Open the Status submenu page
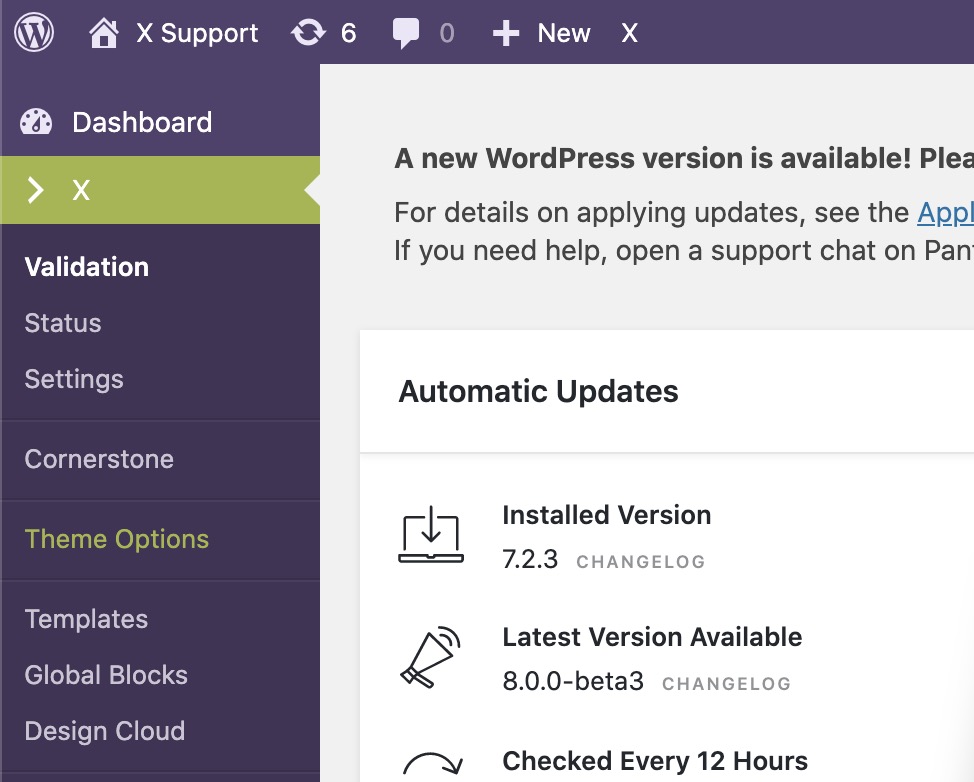 coord(63,323)
